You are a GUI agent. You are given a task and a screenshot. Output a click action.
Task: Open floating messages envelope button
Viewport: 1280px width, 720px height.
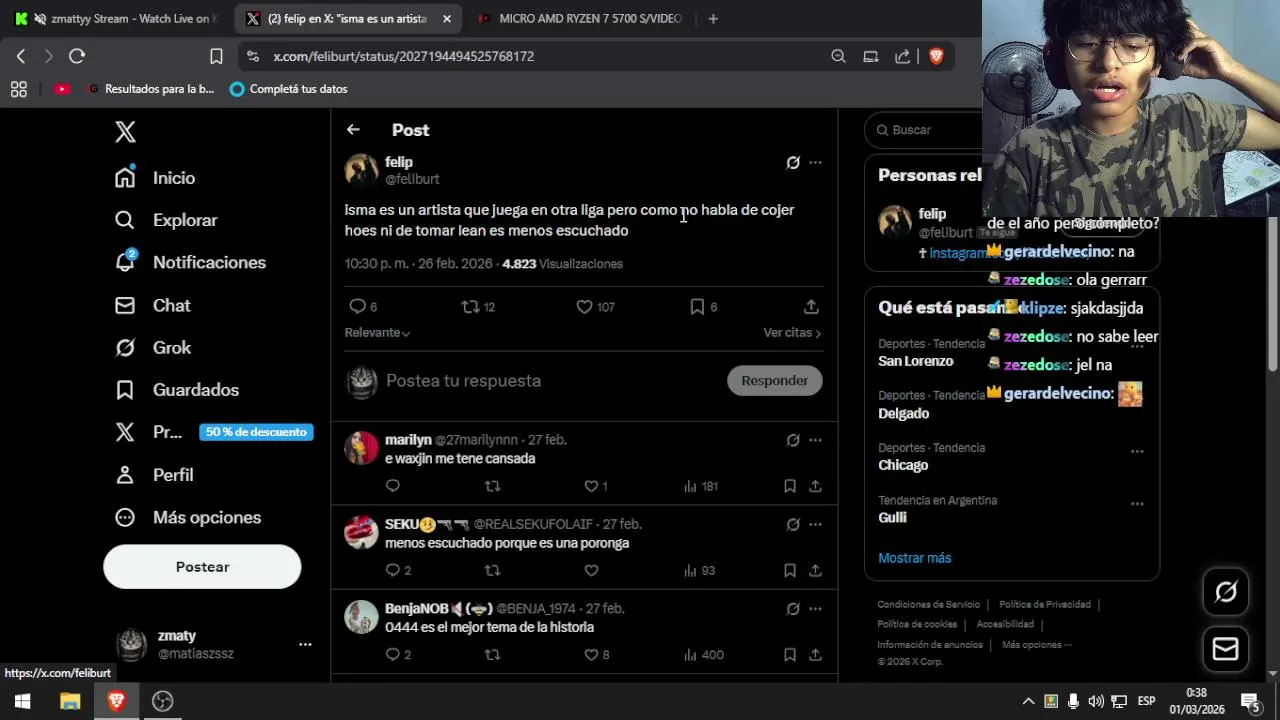[x=1225, y=649]
